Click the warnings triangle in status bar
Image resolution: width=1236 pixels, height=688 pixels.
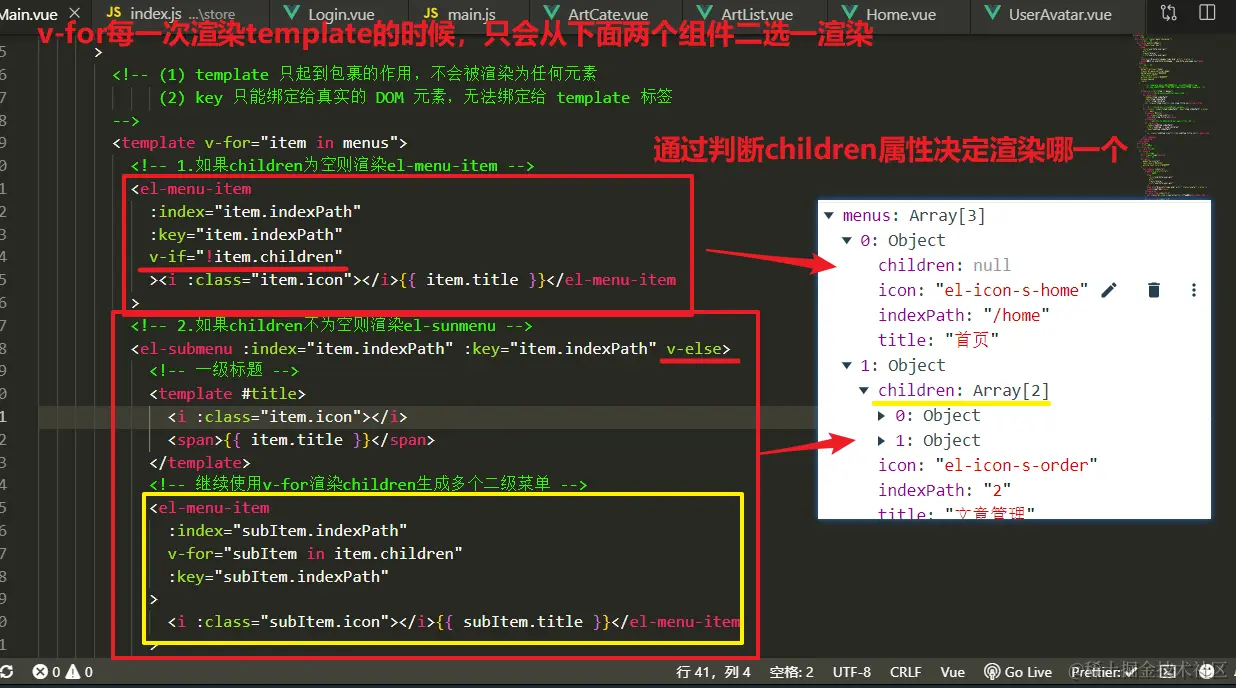(75, 672)
